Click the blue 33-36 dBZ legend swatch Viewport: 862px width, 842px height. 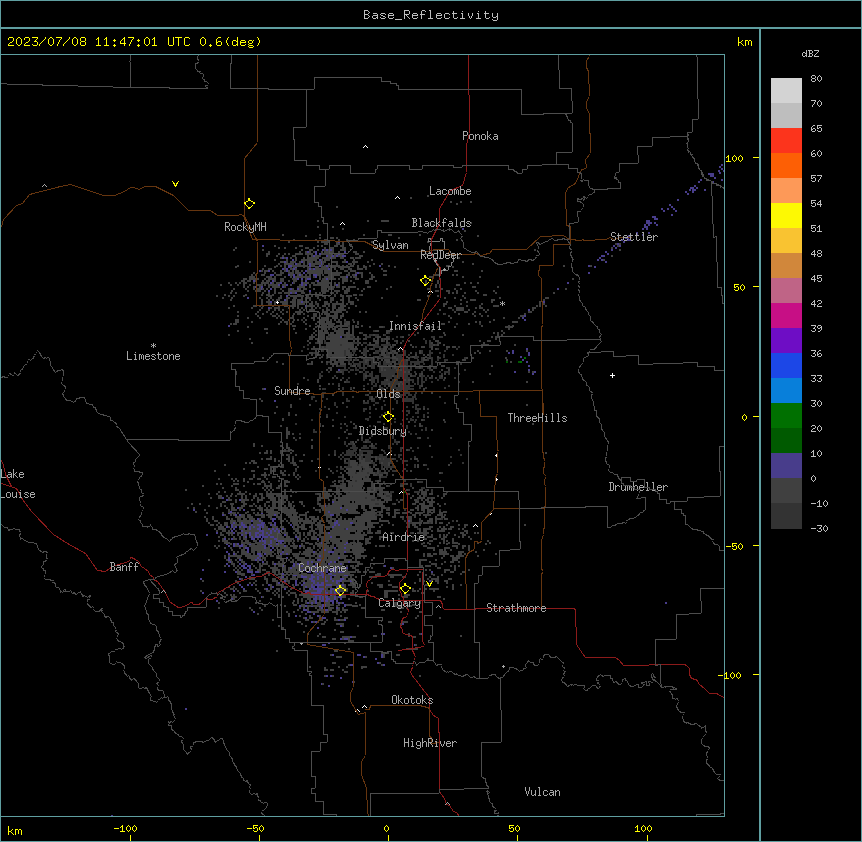pos(786,365)
